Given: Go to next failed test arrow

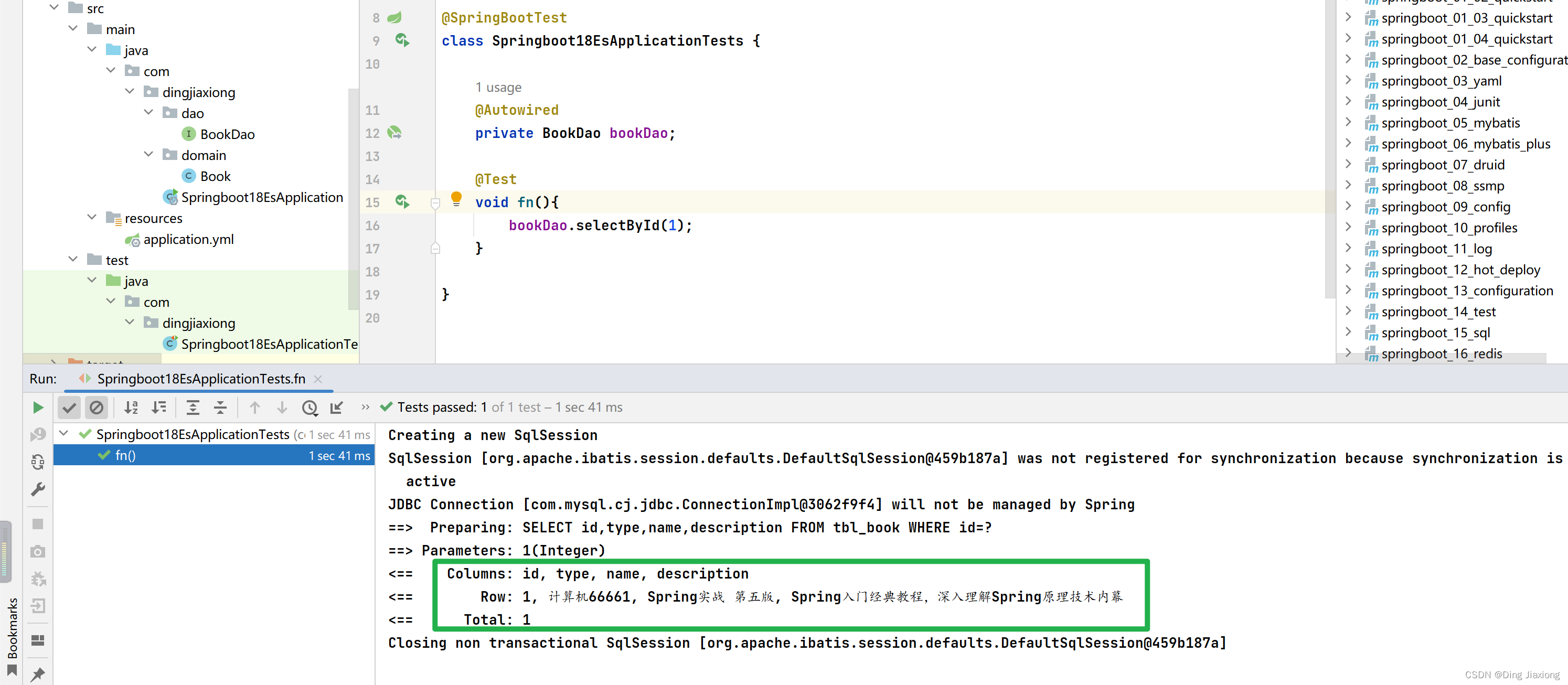Looking at the screenshot, I should point(282,408).
